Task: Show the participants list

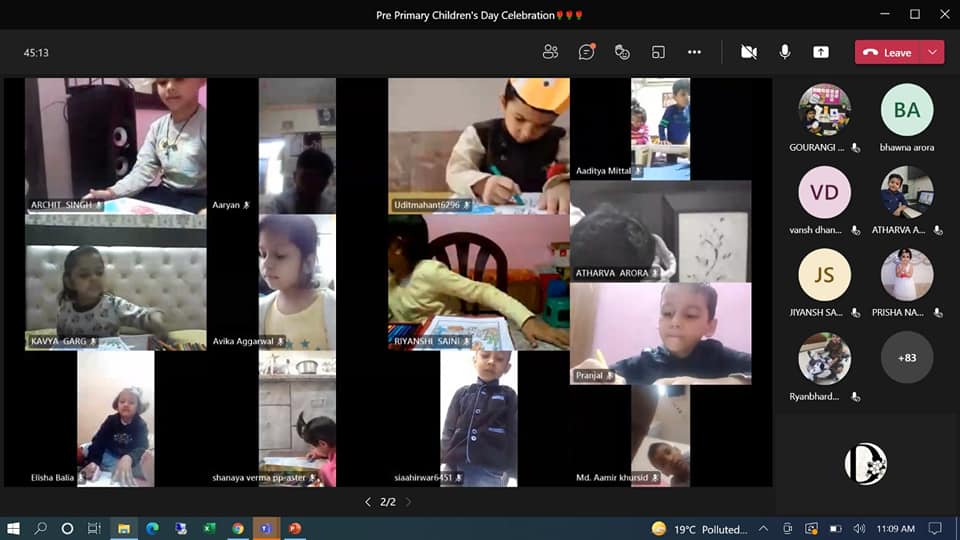Action: point(550,52)
